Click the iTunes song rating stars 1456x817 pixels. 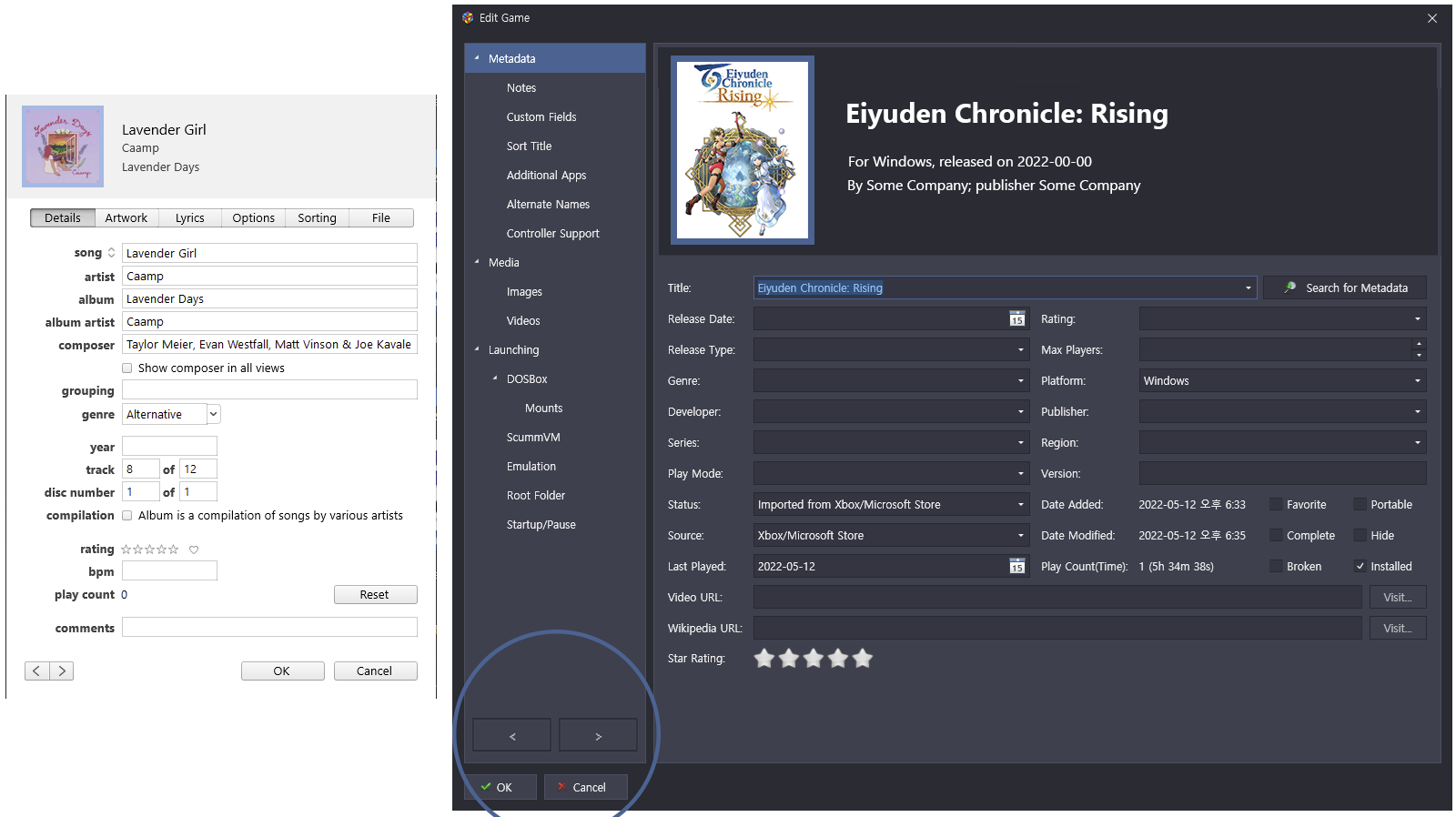[150, 550]
